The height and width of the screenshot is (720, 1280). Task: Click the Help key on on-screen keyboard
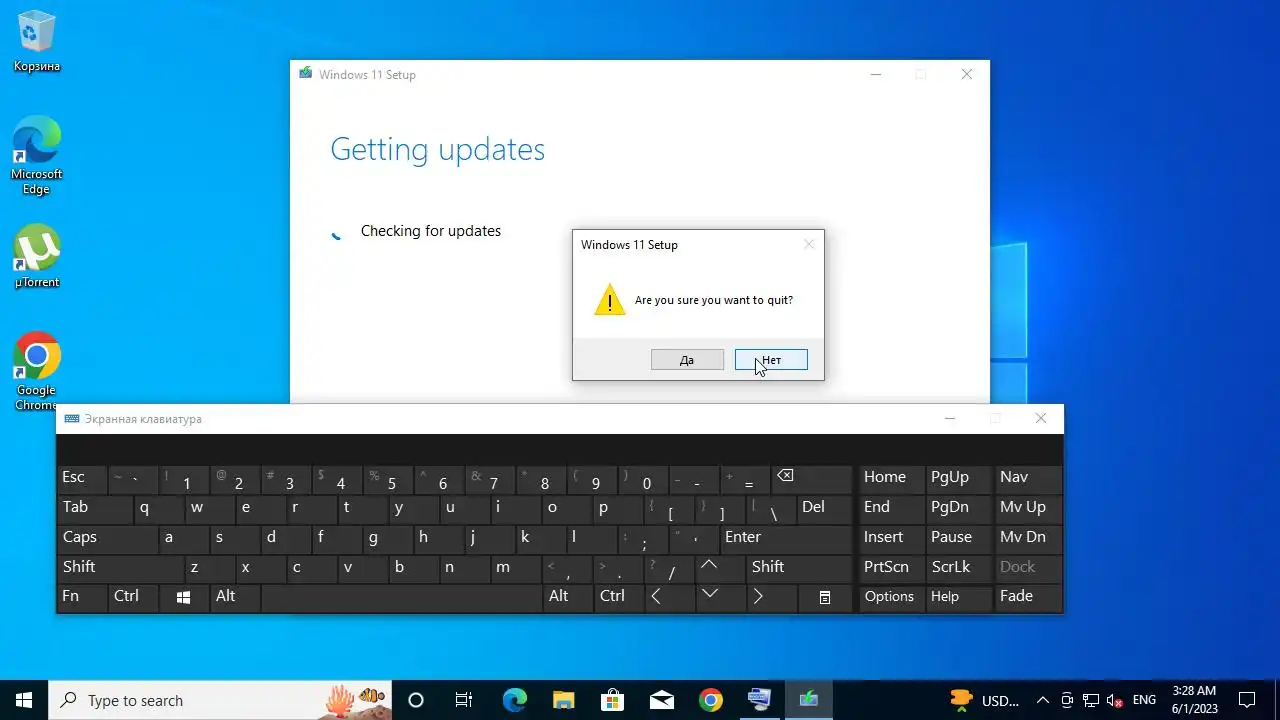[958, 598]
